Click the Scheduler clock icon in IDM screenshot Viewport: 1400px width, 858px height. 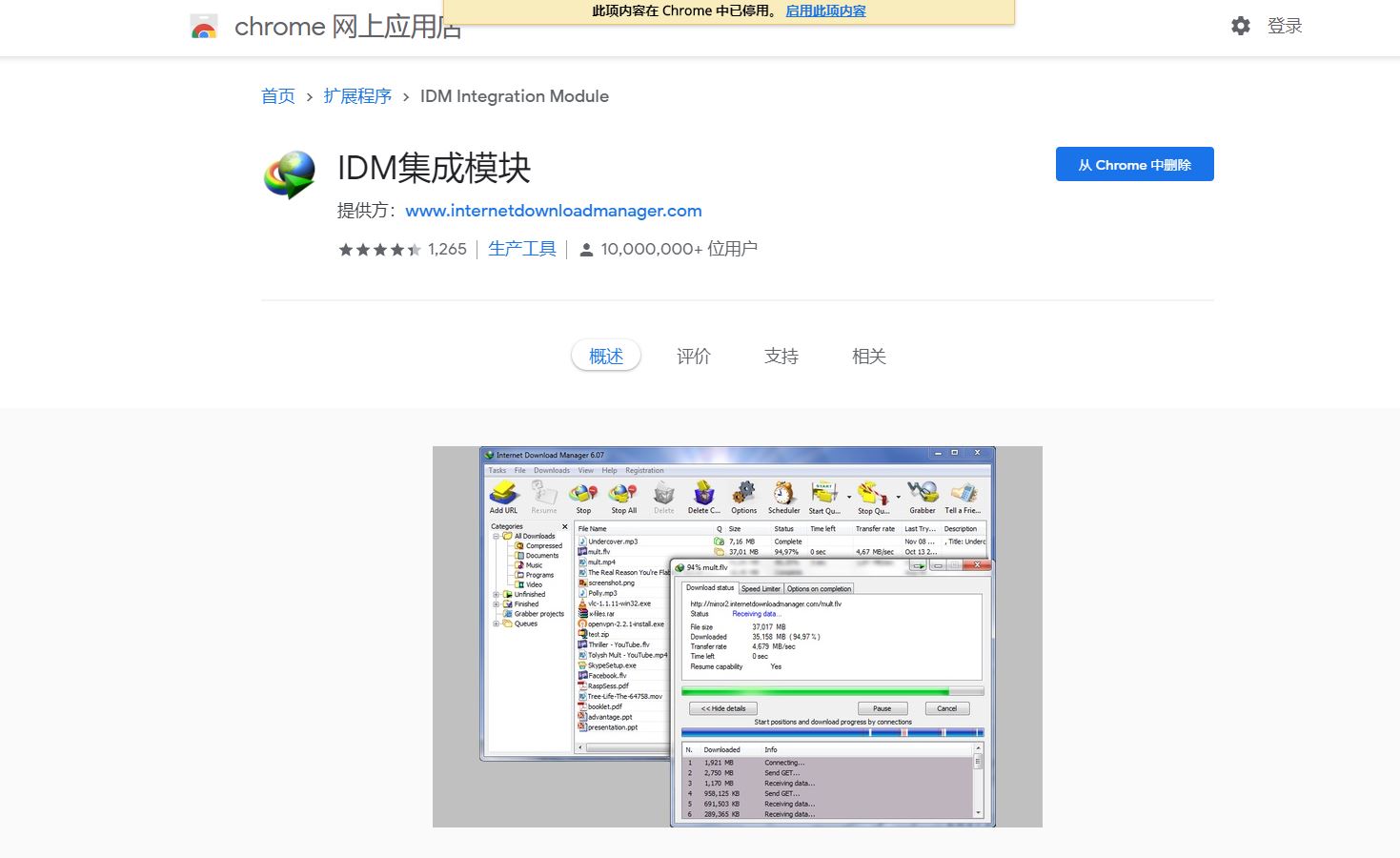tap(783, 493)
